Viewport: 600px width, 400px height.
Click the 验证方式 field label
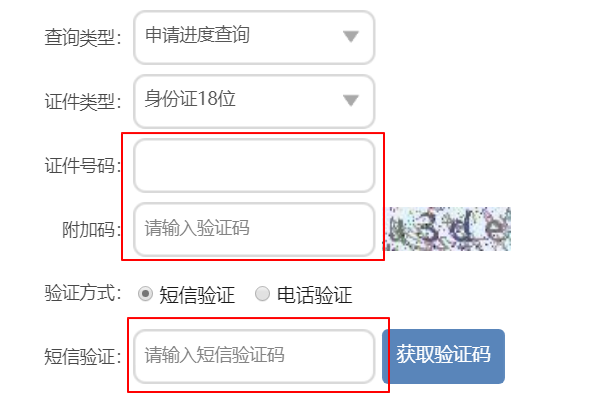(x=83, y=293)
